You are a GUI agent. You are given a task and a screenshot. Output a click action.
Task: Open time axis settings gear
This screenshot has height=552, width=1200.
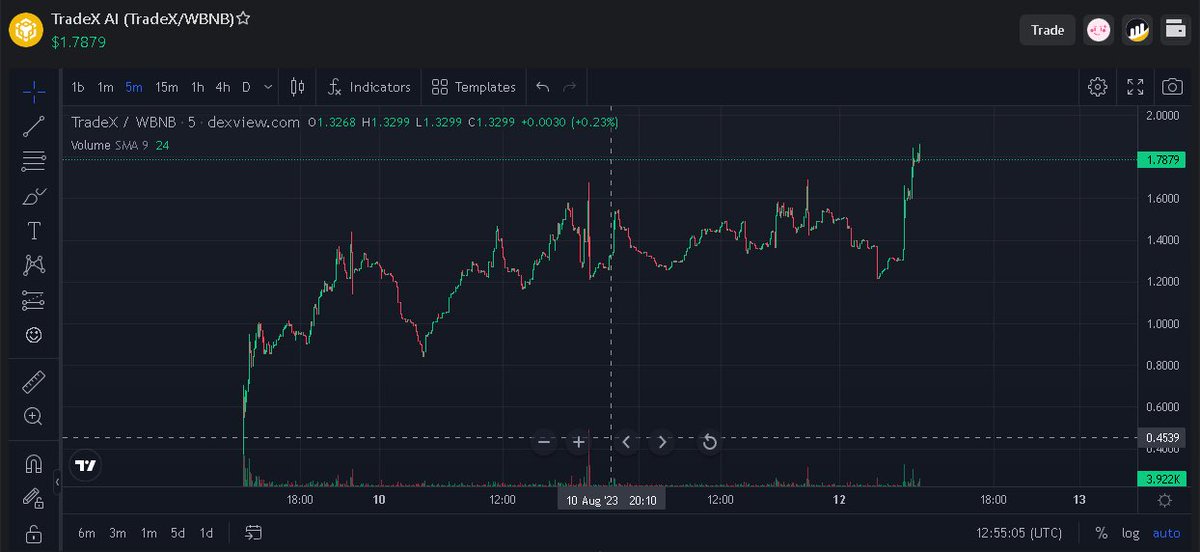tap(1164, 500)
